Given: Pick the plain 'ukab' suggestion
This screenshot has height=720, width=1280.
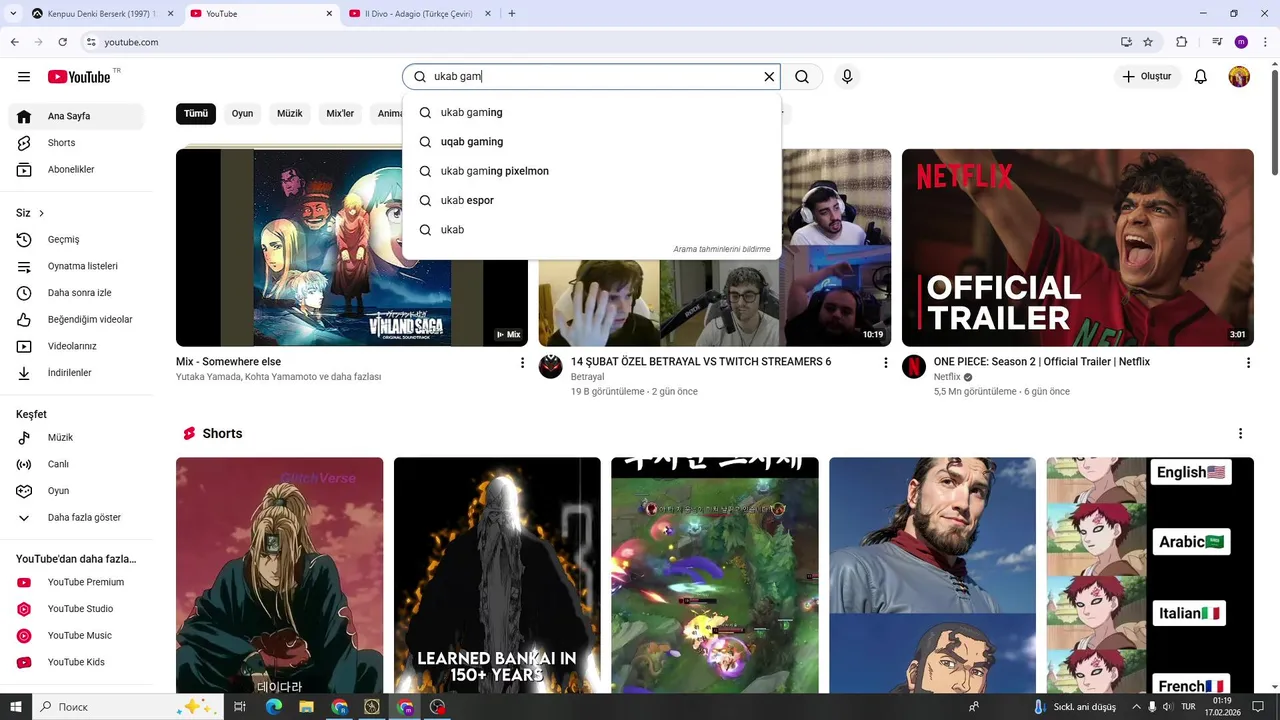Looking at the screenshot, I should 592,230.
